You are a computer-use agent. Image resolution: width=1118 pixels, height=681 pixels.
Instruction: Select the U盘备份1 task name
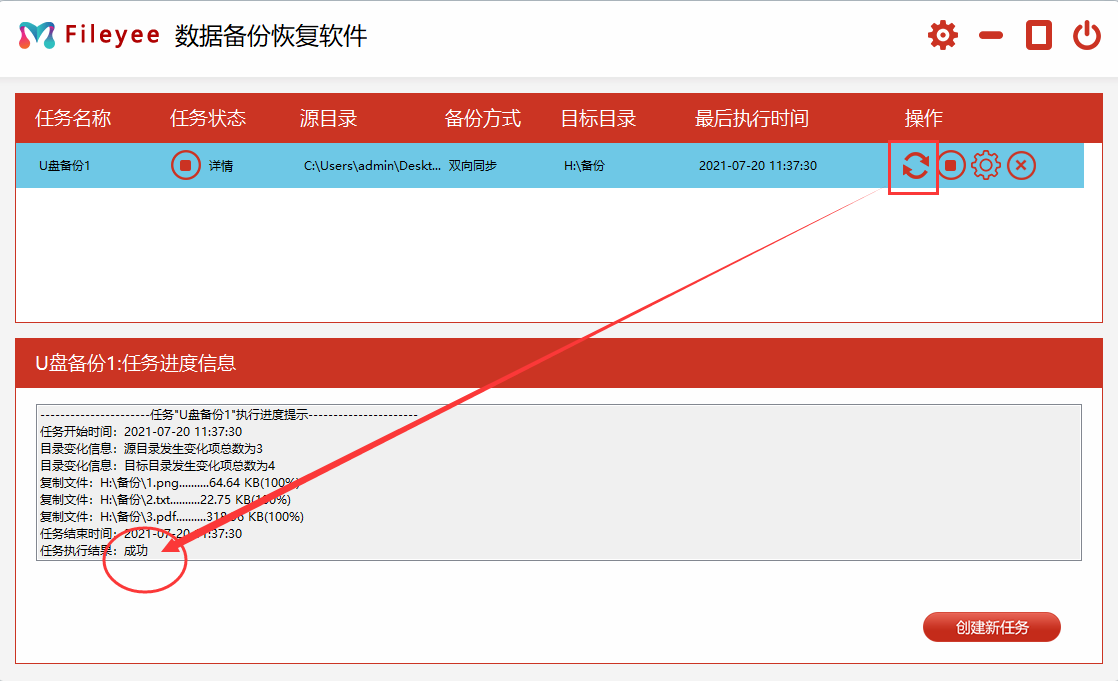tap(65, 166)
